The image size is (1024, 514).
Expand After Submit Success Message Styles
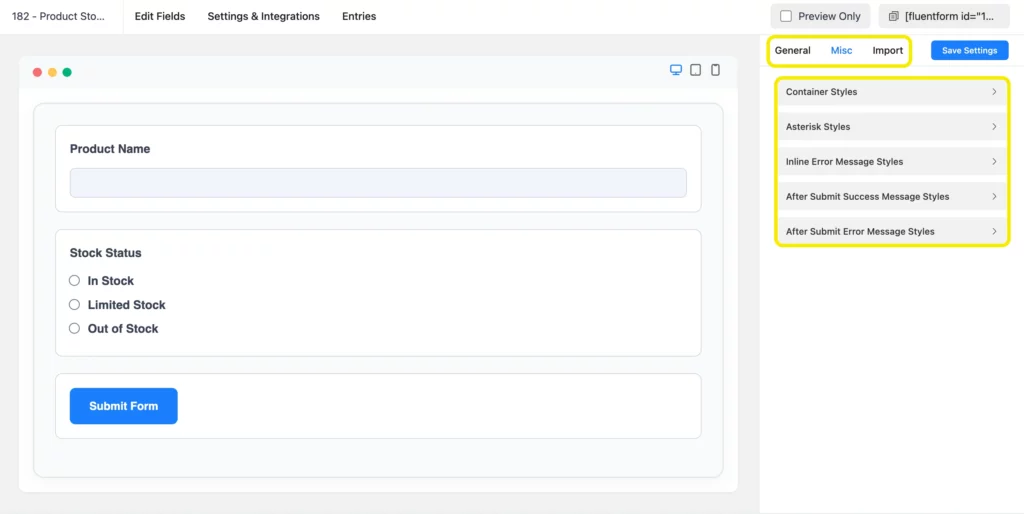point(891,197)
